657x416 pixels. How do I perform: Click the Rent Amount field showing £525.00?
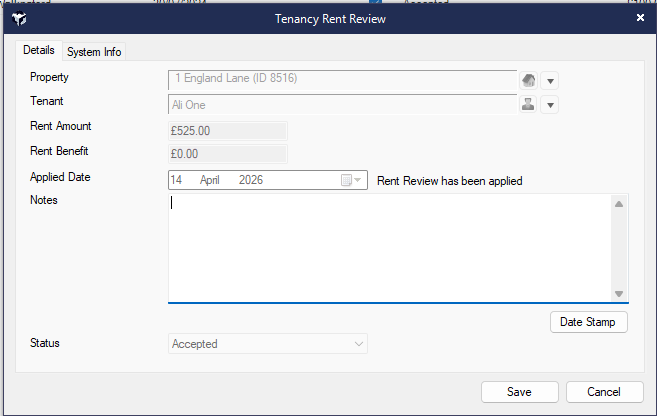click(228, 131)
